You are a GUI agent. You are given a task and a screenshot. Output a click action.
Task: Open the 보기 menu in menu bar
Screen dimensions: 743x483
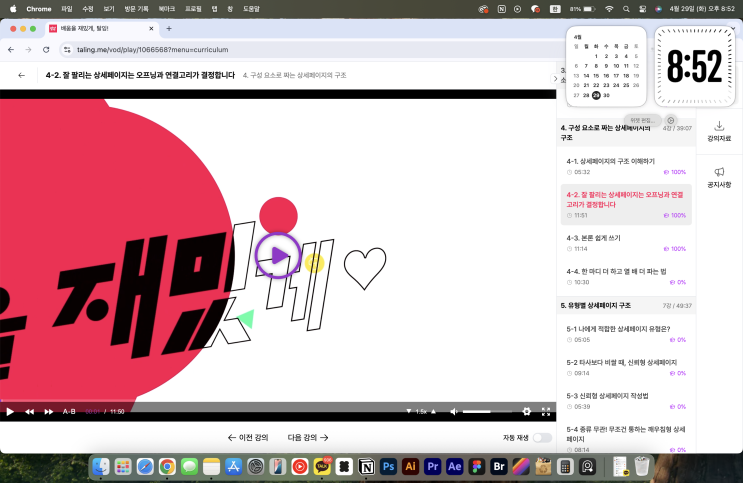pyautogui.click(x=109, y=9)
